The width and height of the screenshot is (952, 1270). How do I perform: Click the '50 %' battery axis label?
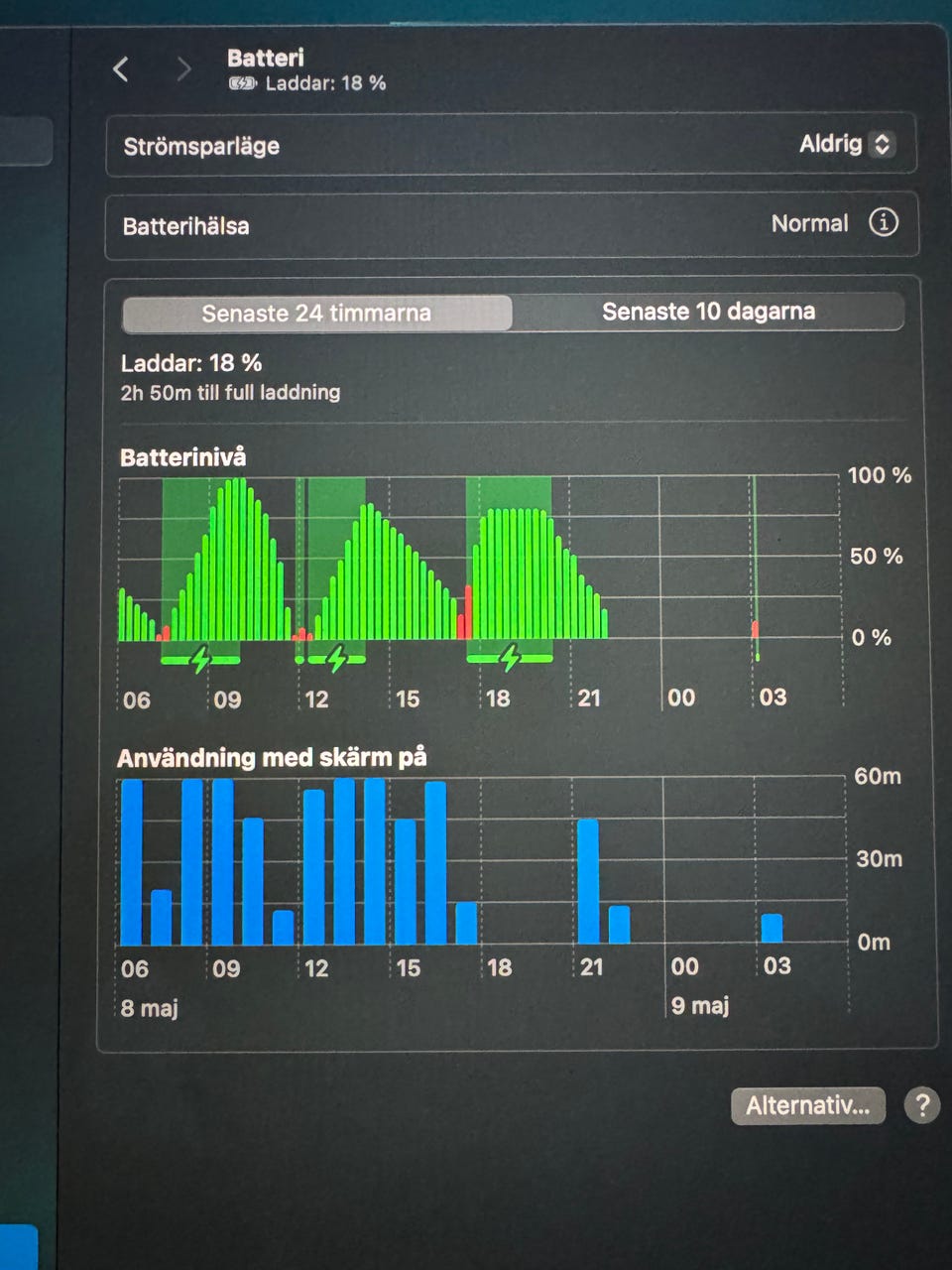tap(877, 557)
